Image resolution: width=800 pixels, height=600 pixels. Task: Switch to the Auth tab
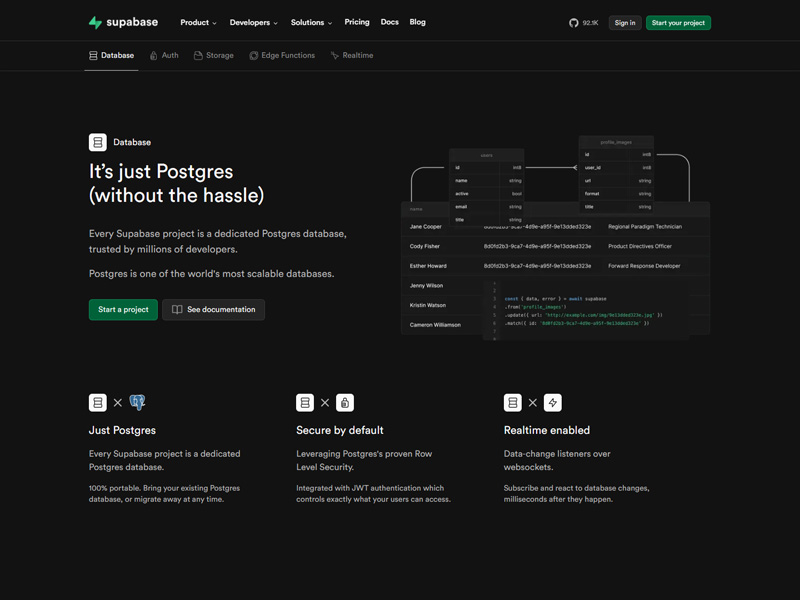click(x=164, y=56)
